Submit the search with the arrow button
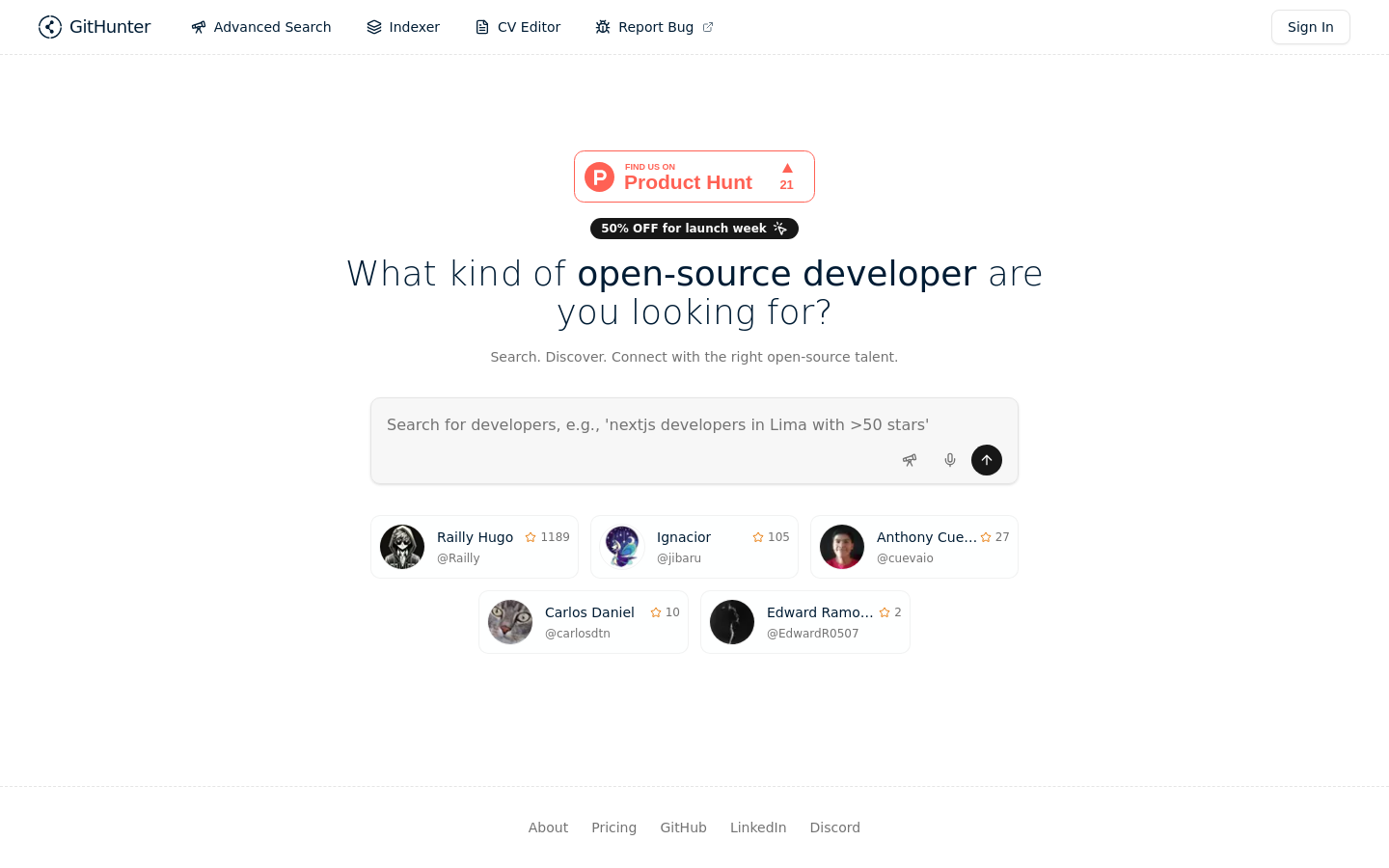The image size is (1389, 868). tap(987, 460)
